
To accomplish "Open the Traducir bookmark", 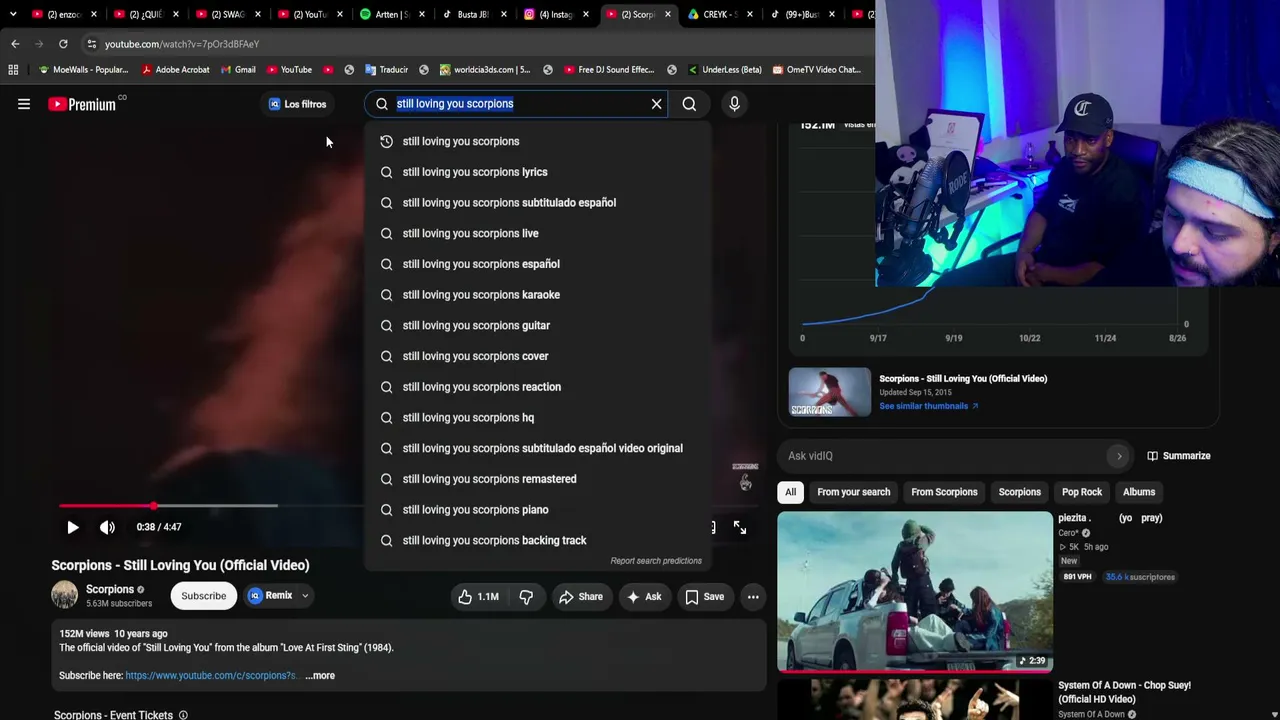I will pos(386,70).
